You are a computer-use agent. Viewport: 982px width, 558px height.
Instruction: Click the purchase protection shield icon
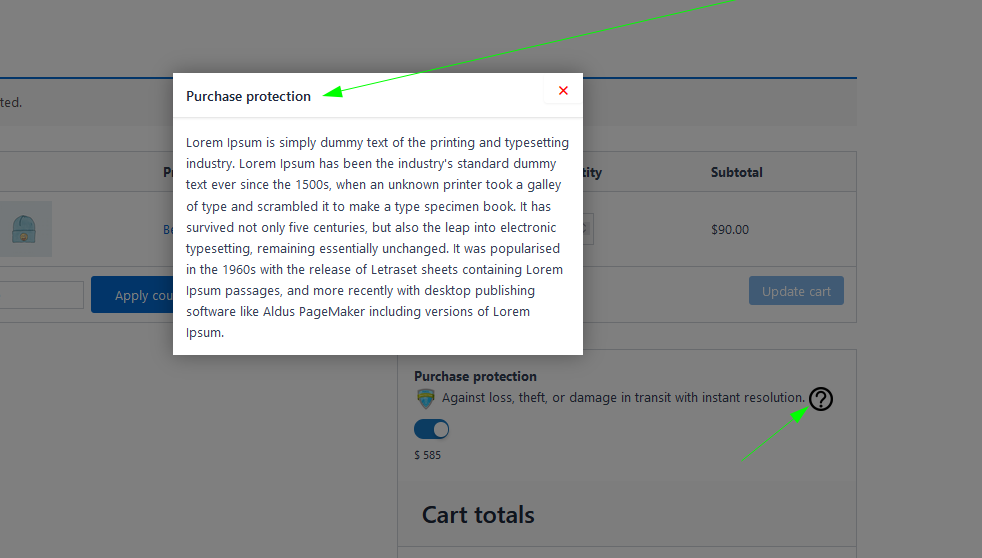point(425,399)
